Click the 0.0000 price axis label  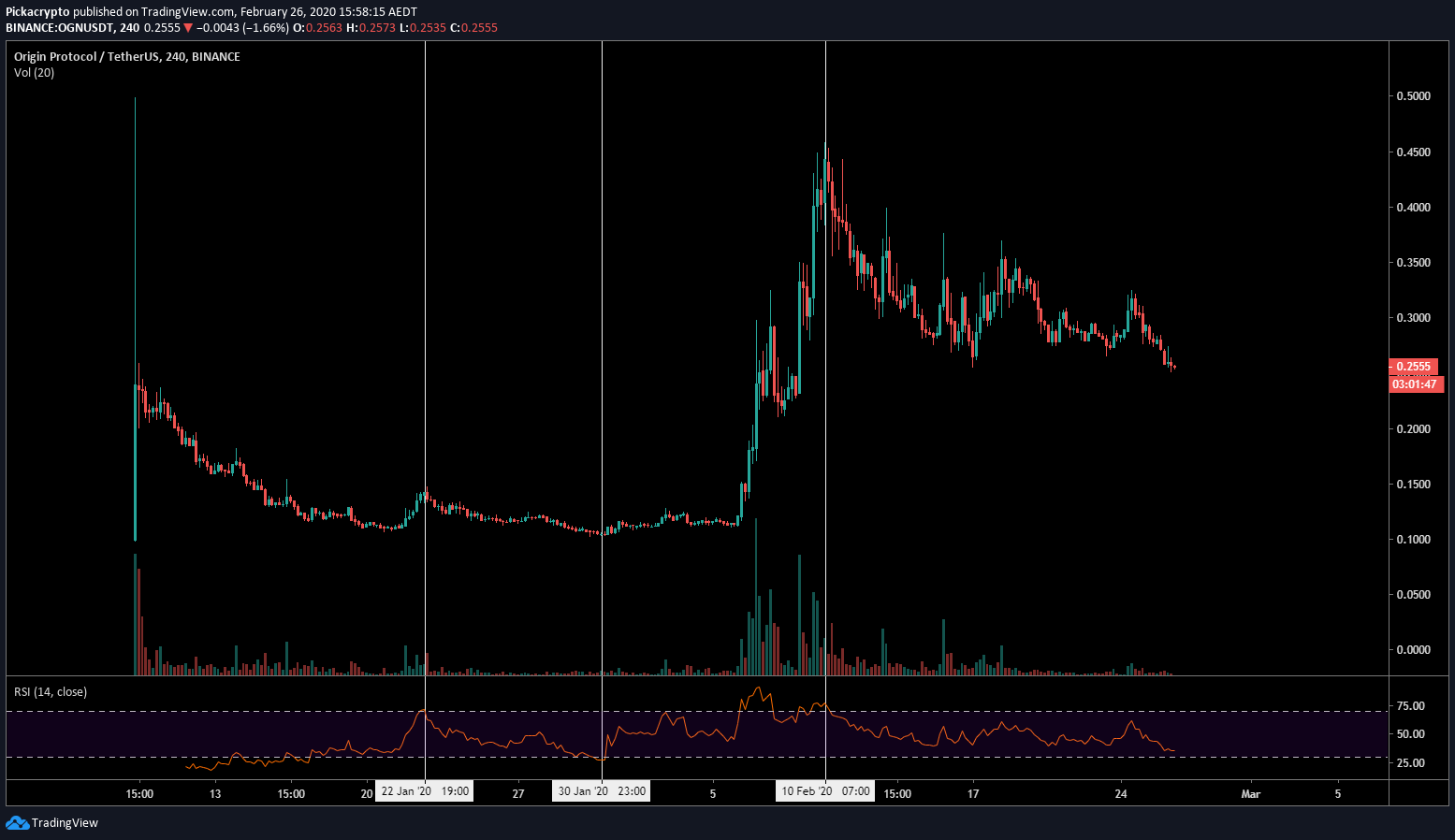click(1413, 650)
